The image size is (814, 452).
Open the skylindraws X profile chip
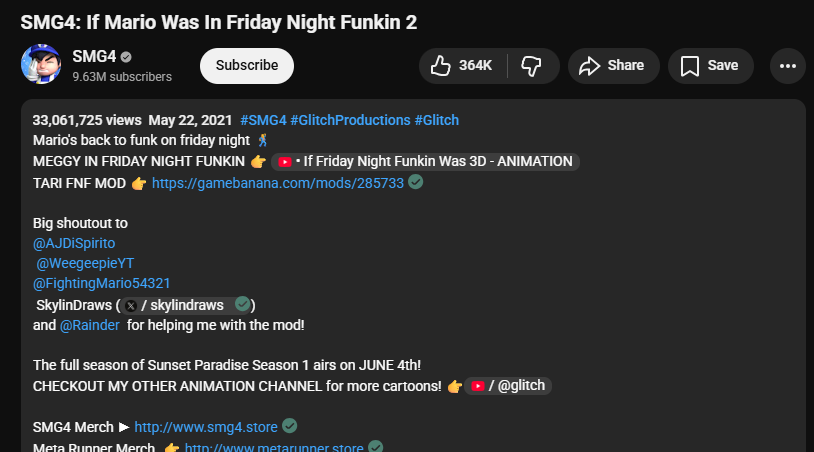pyautogui.click(x=187, y=305)
